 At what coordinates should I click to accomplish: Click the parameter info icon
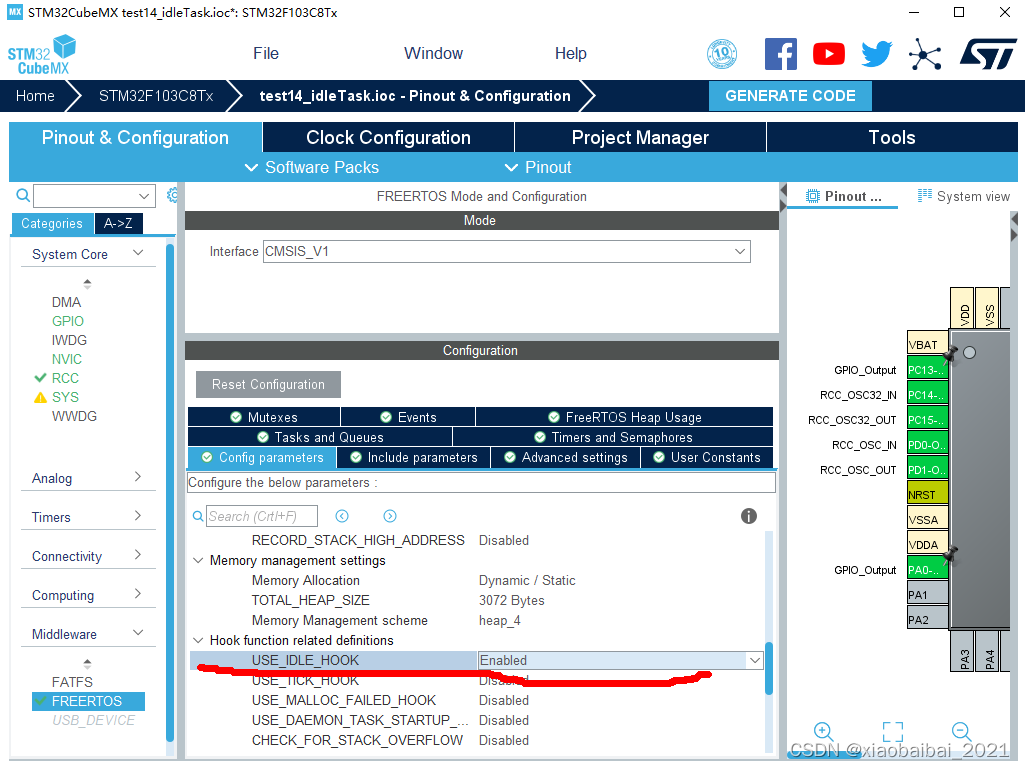click(x=748, y=517)
